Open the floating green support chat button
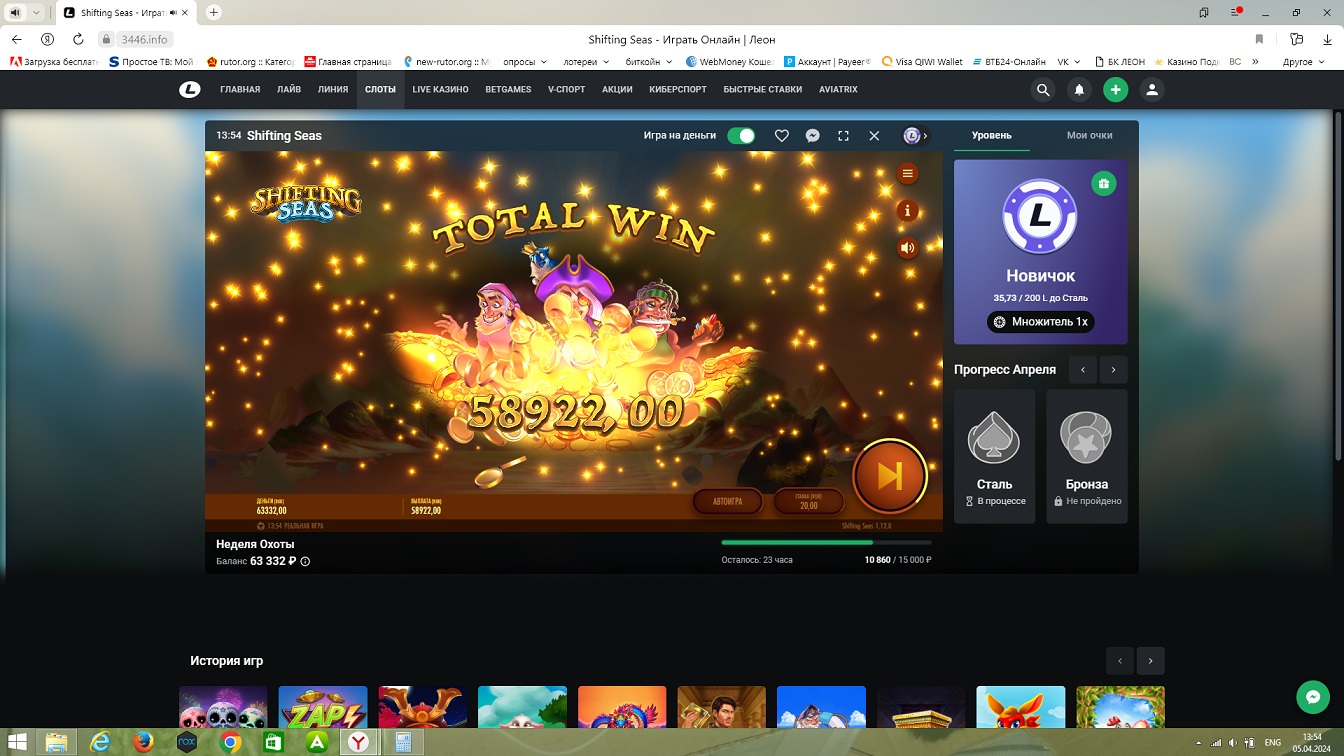Screen dimensions: 1344x756 pos(1312,697)
